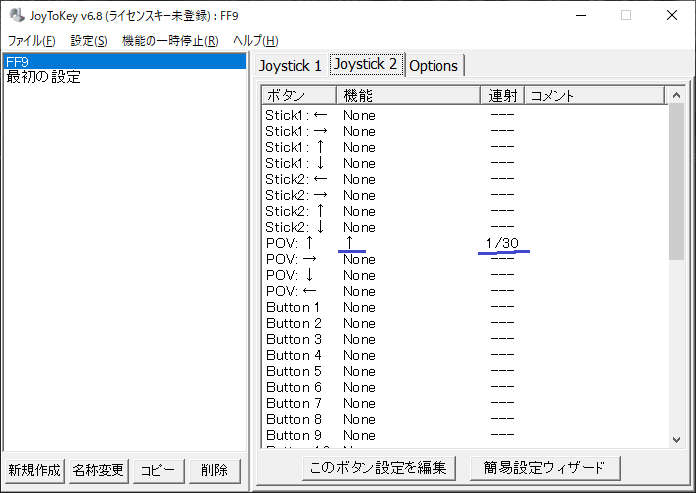Select the Button 8 row

pyautogui.click(x=465, y=419)
